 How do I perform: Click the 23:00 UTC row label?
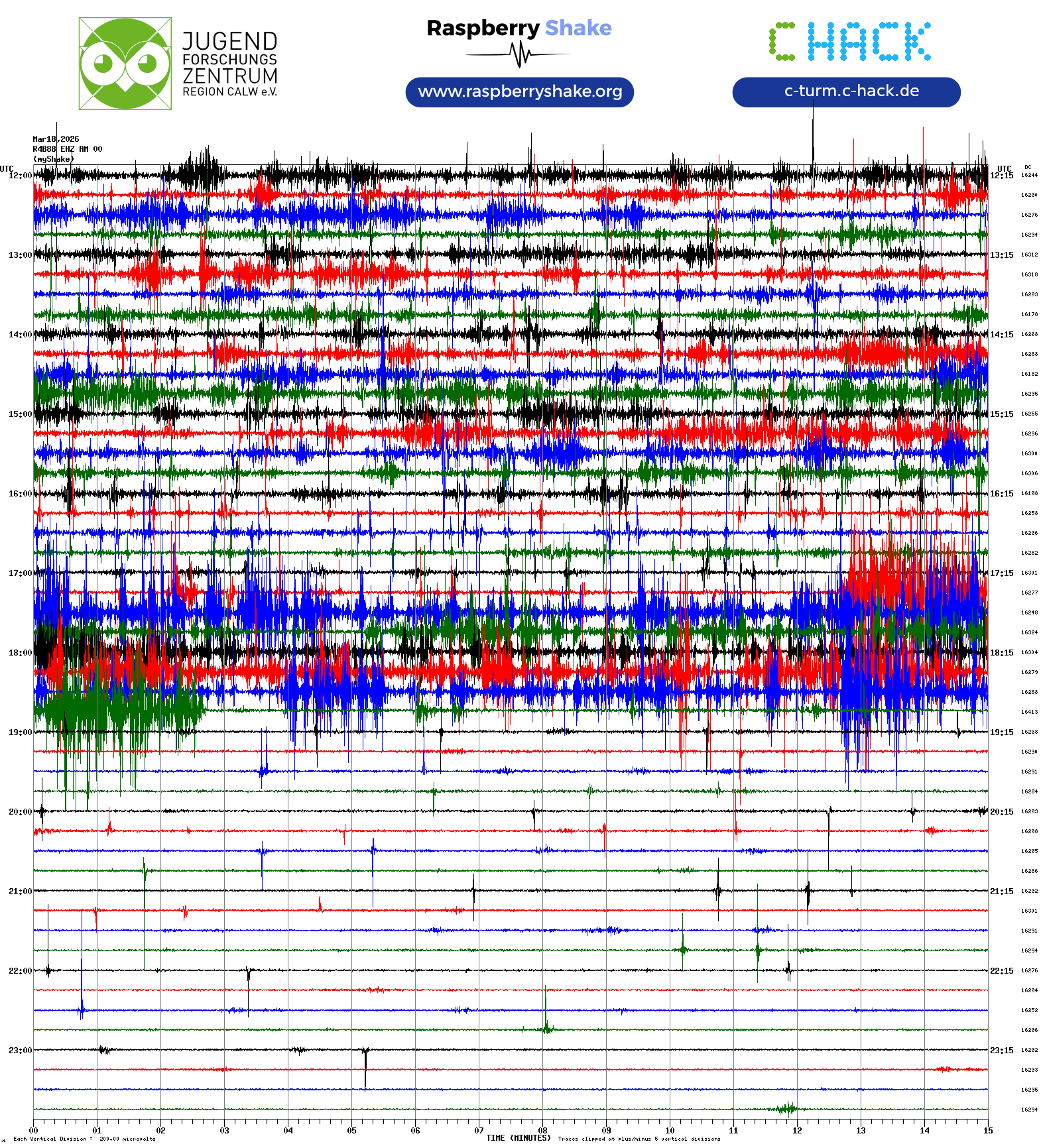click(20, 1051)
